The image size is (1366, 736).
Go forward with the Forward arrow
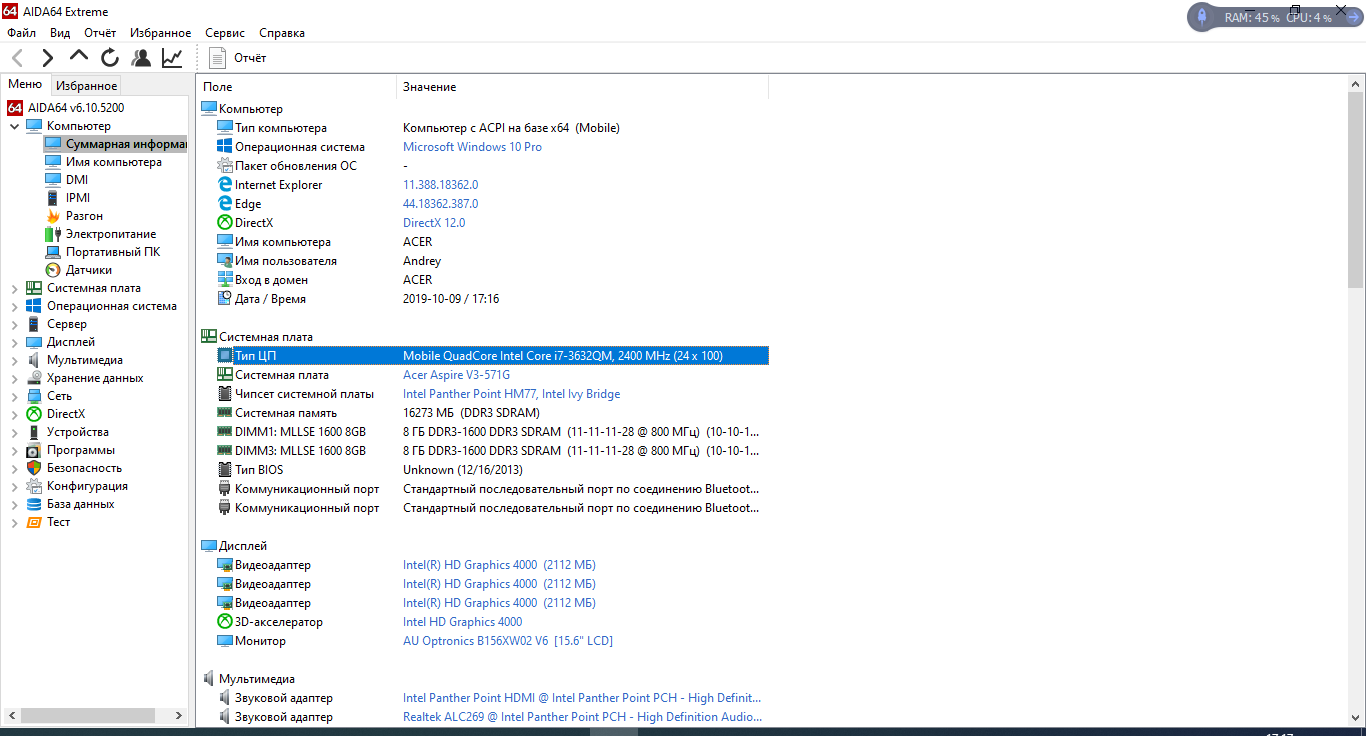point(47,58)
